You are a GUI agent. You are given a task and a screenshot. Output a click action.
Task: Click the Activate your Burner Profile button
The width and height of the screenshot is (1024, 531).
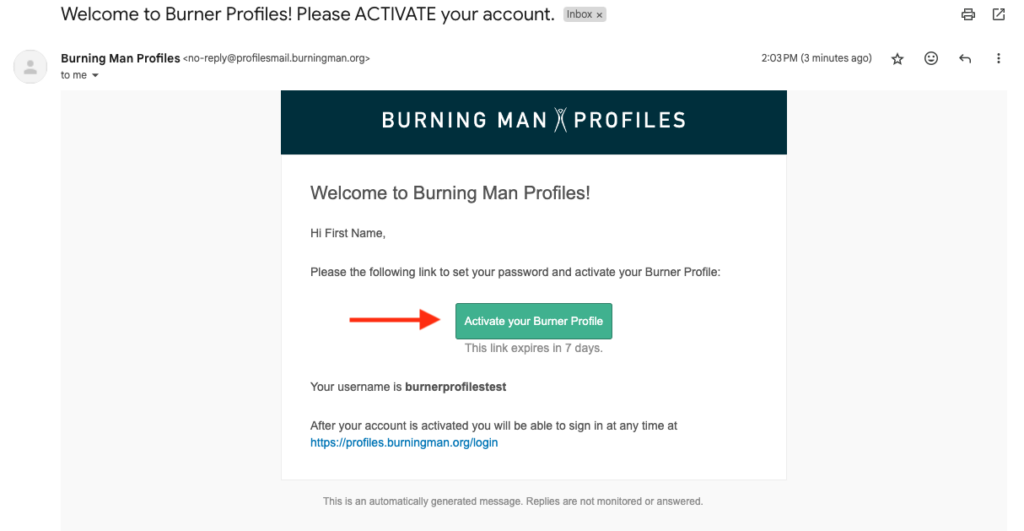[534, 321]
